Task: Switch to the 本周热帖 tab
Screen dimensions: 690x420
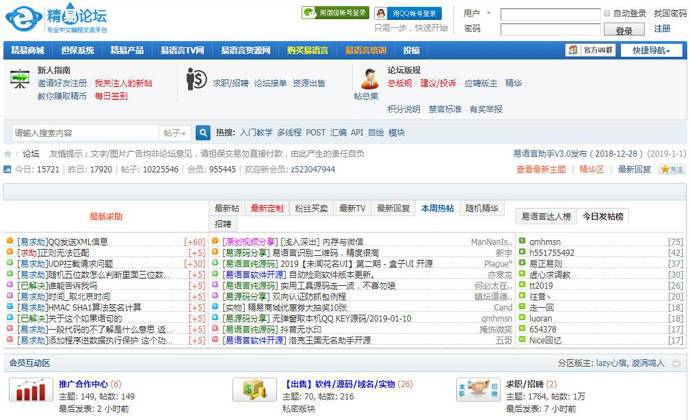Action: click(x=436, y=208)
